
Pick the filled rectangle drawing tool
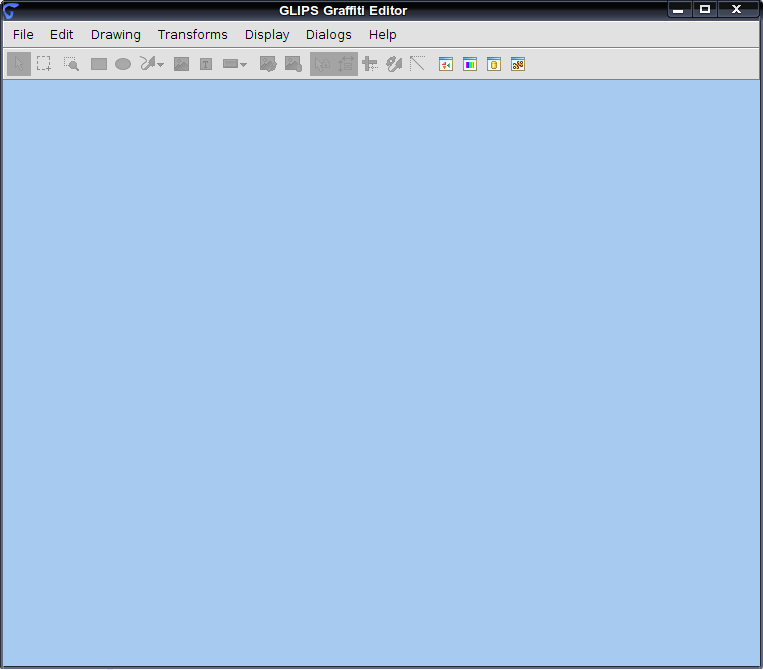pyautogui.click(x=99, y=64)
